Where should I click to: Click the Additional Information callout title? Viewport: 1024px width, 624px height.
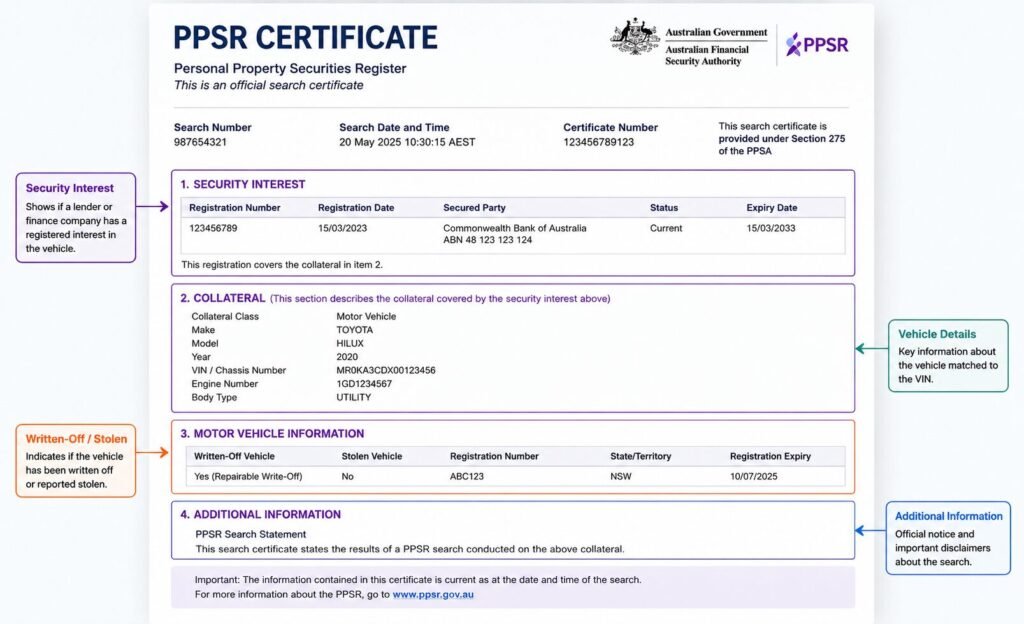click(948, 516)
